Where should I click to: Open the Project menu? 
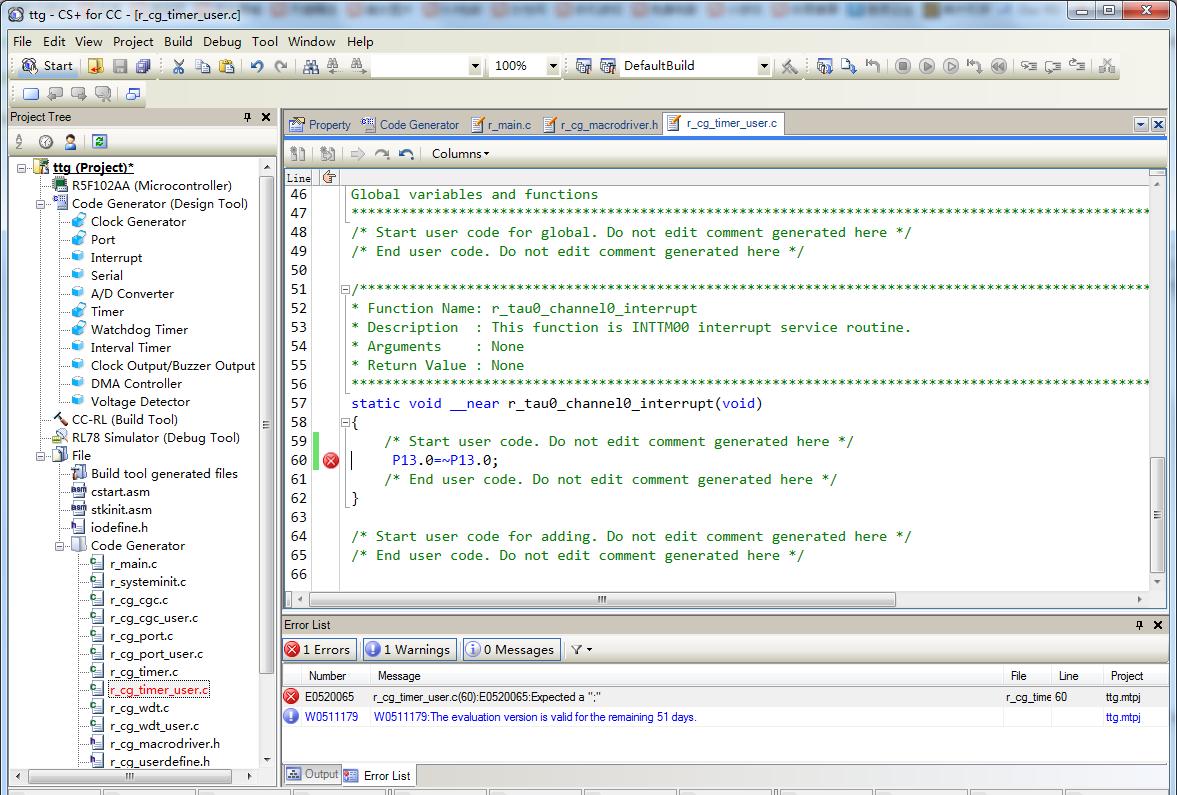pos(133,41)
